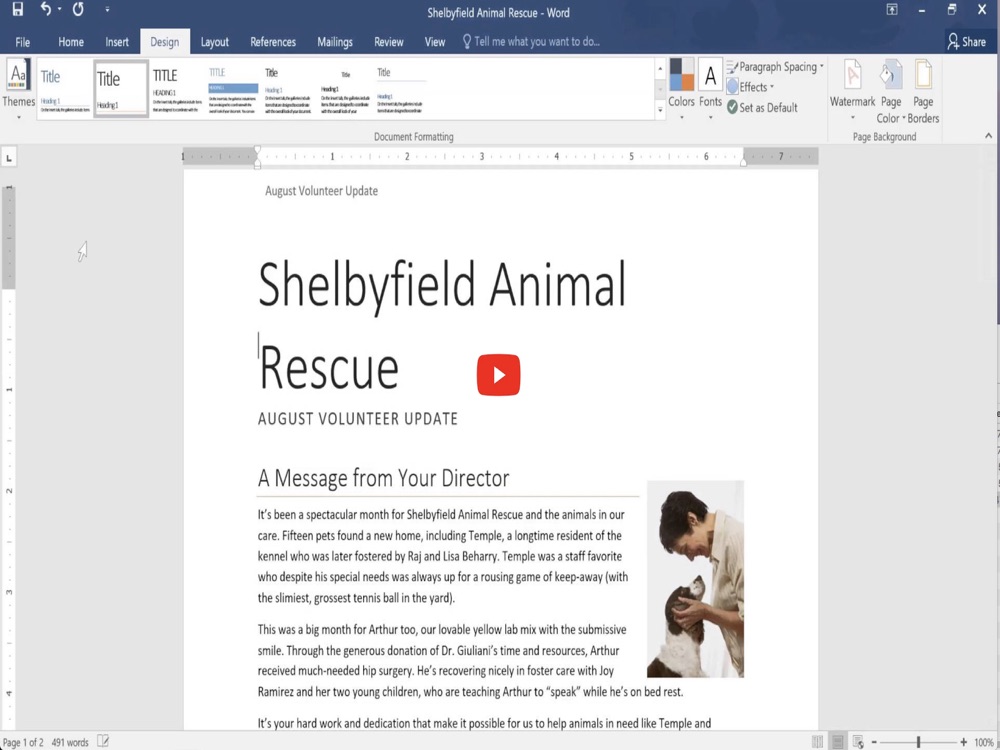1000x750 pixels.
Task: Open Customize Quick Access Toolbar arrow
Action: pyautogui.click(x=107, y=9)
